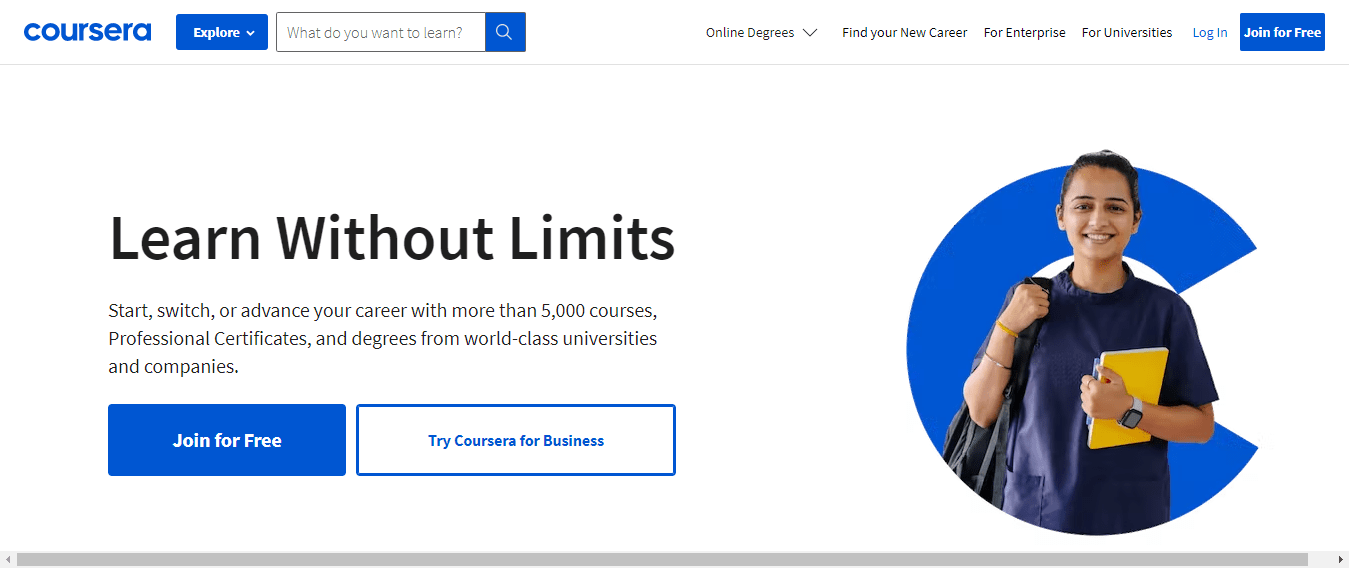The height and width of the screenshot is (568, 1349).
Task: Click the Log In link
Action: pos(1210,33)
